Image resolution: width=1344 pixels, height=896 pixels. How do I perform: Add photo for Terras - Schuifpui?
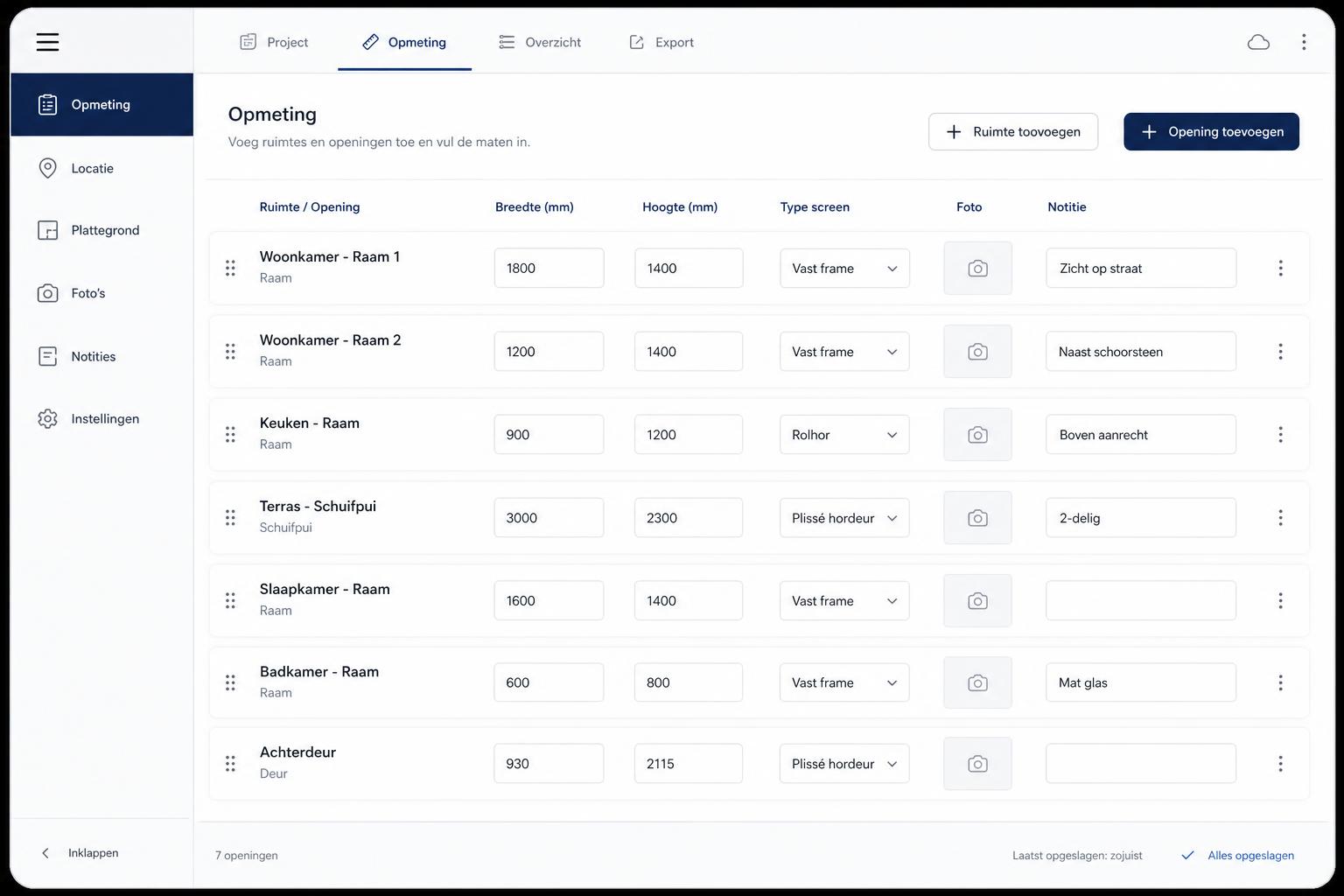click(x=977, y=518)
